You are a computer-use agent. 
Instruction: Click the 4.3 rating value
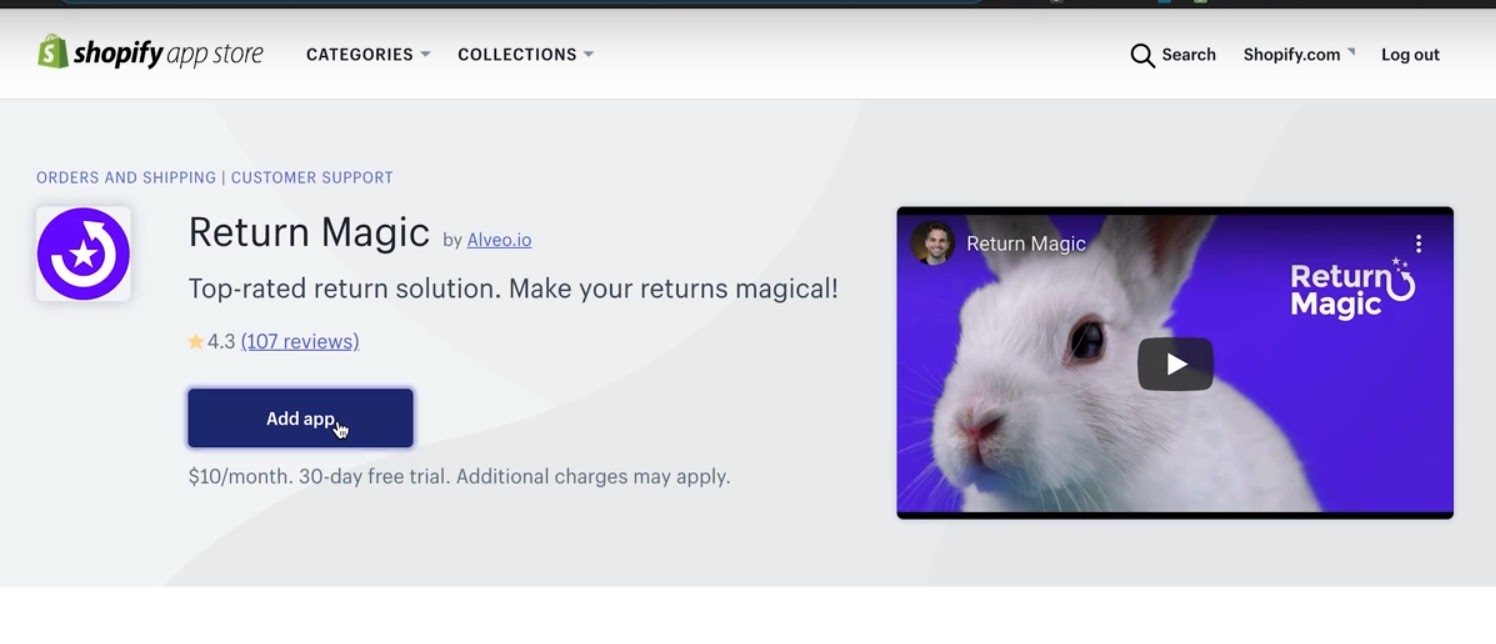pyautogui.click(x=221, y=342)
